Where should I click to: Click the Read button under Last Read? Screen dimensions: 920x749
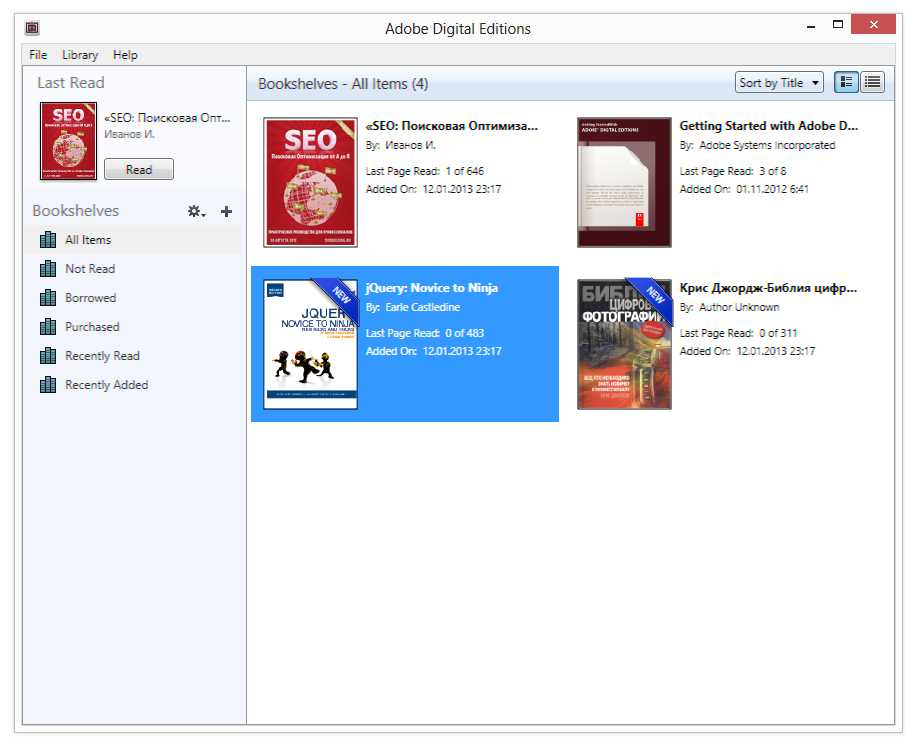(139, 170)
